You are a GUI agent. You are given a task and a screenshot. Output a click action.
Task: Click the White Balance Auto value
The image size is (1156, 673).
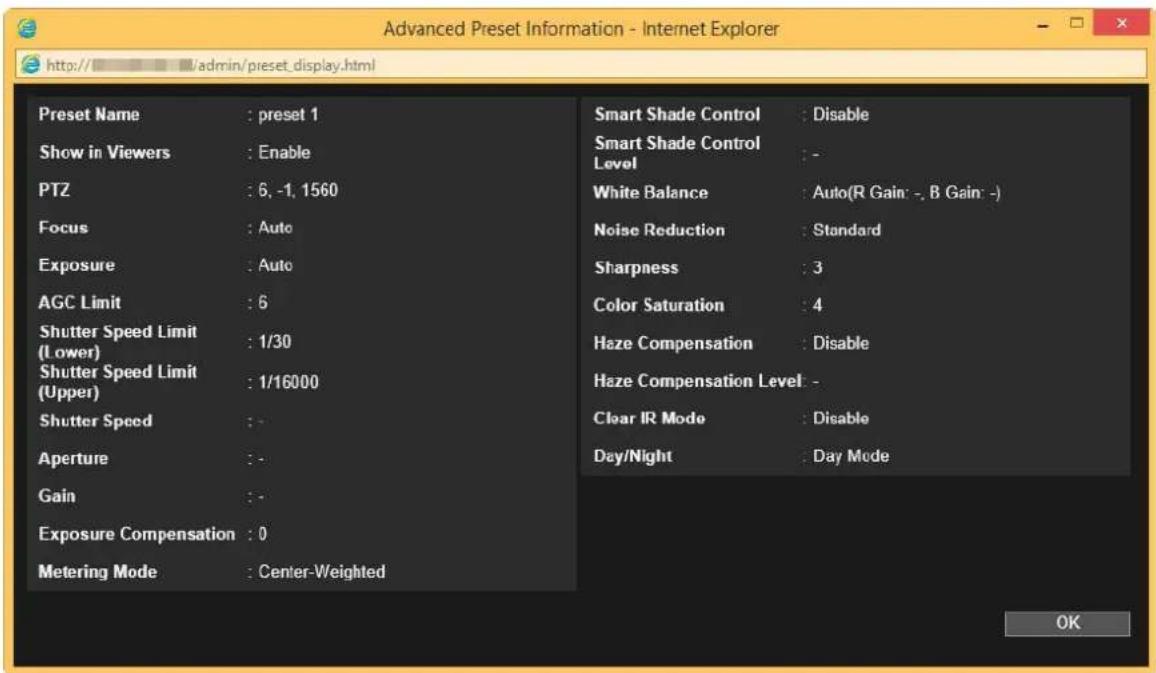pyautogui.click(x=906, y=193)
